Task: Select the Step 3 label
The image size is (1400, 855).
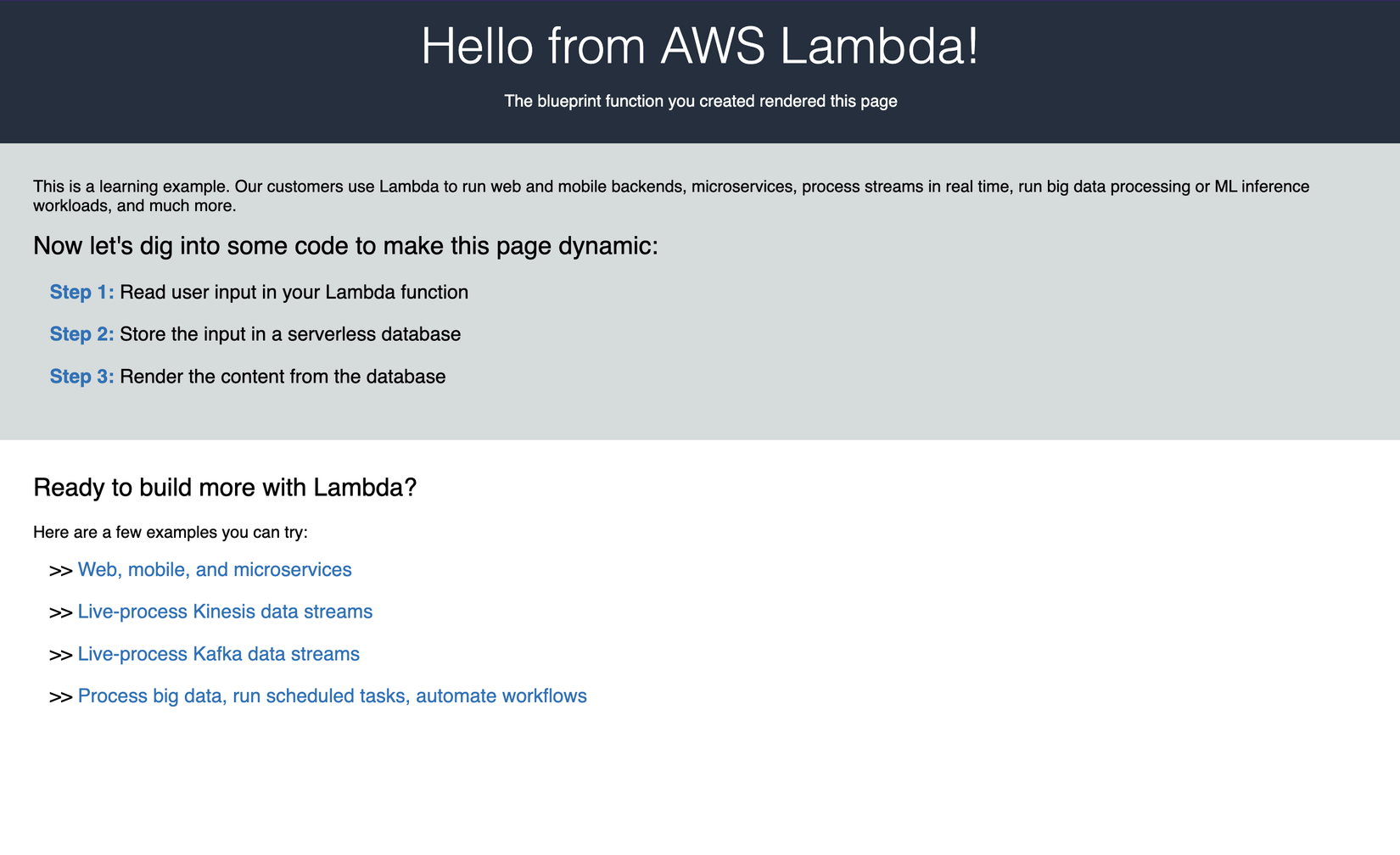Action: [81, 376]
